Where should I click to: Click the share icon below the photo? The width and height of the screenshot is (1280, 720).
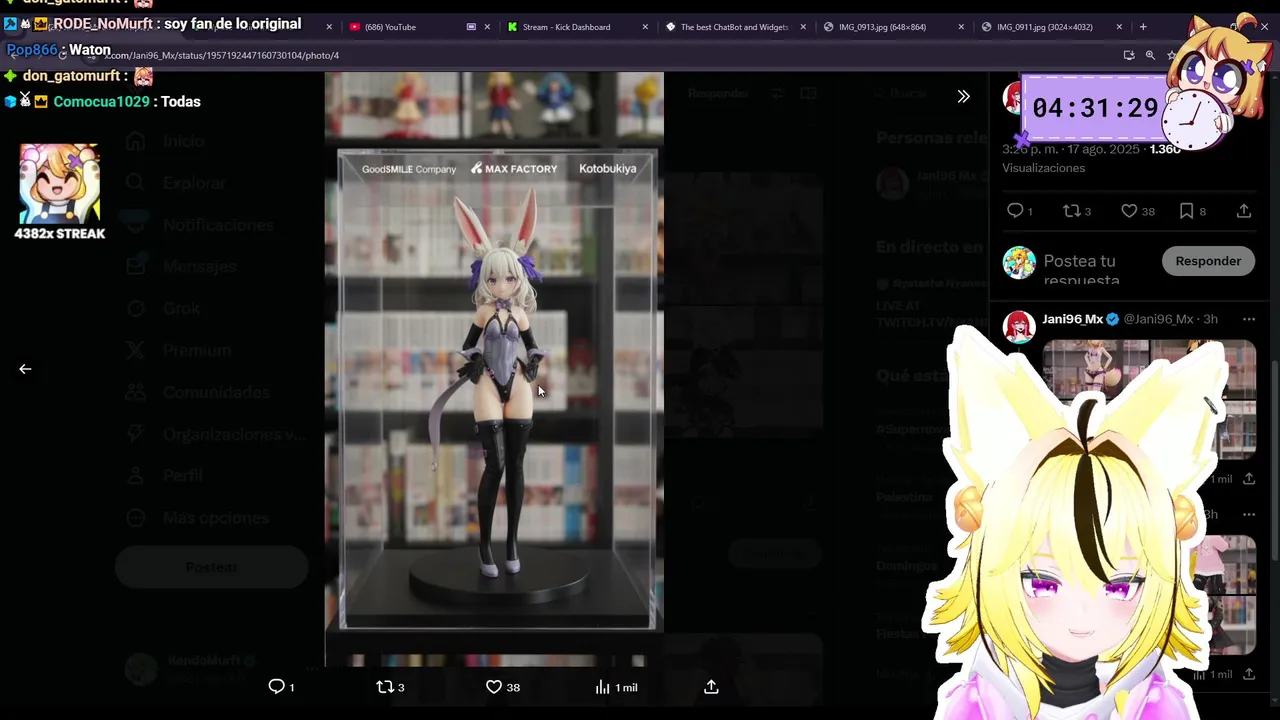click(711, 687)
